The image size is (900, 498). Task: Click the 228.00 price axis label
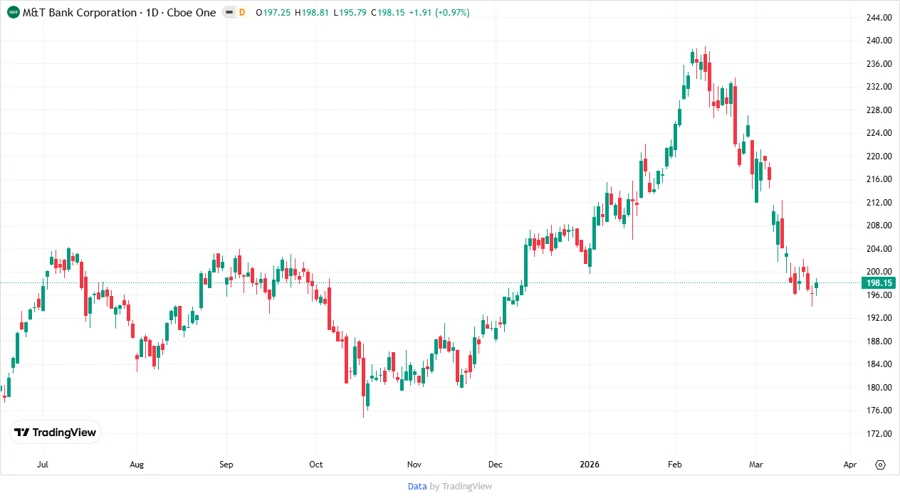point(879,110)
